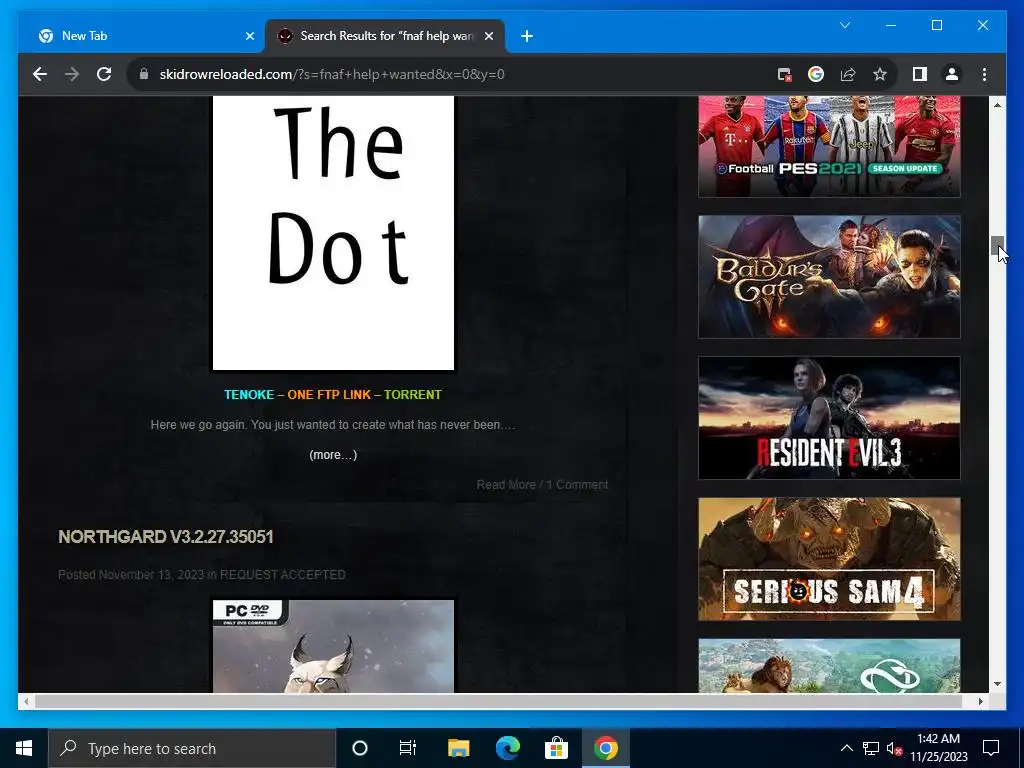Show hidden system tray icons
Viewport: 1024px width, 768px height.
point(846,748)
